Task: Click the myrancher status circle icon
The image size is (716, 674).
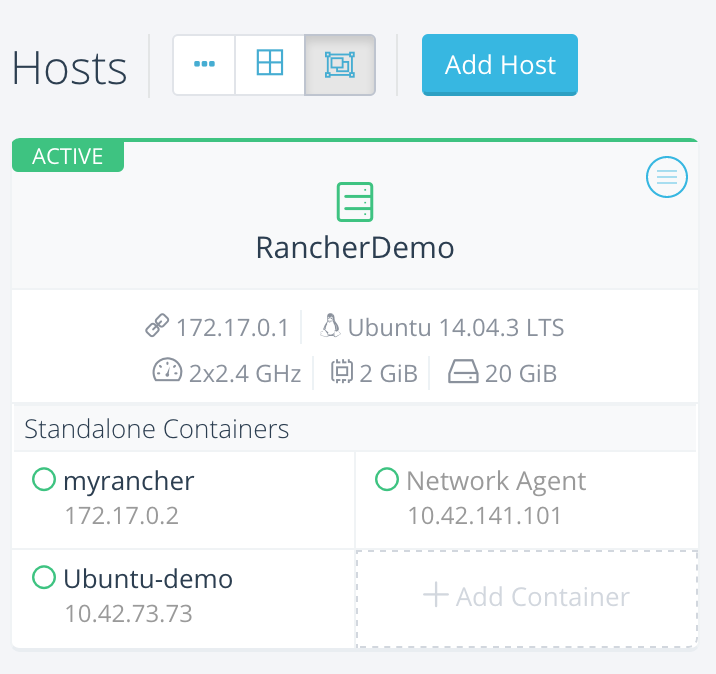Action: point(44,481)
